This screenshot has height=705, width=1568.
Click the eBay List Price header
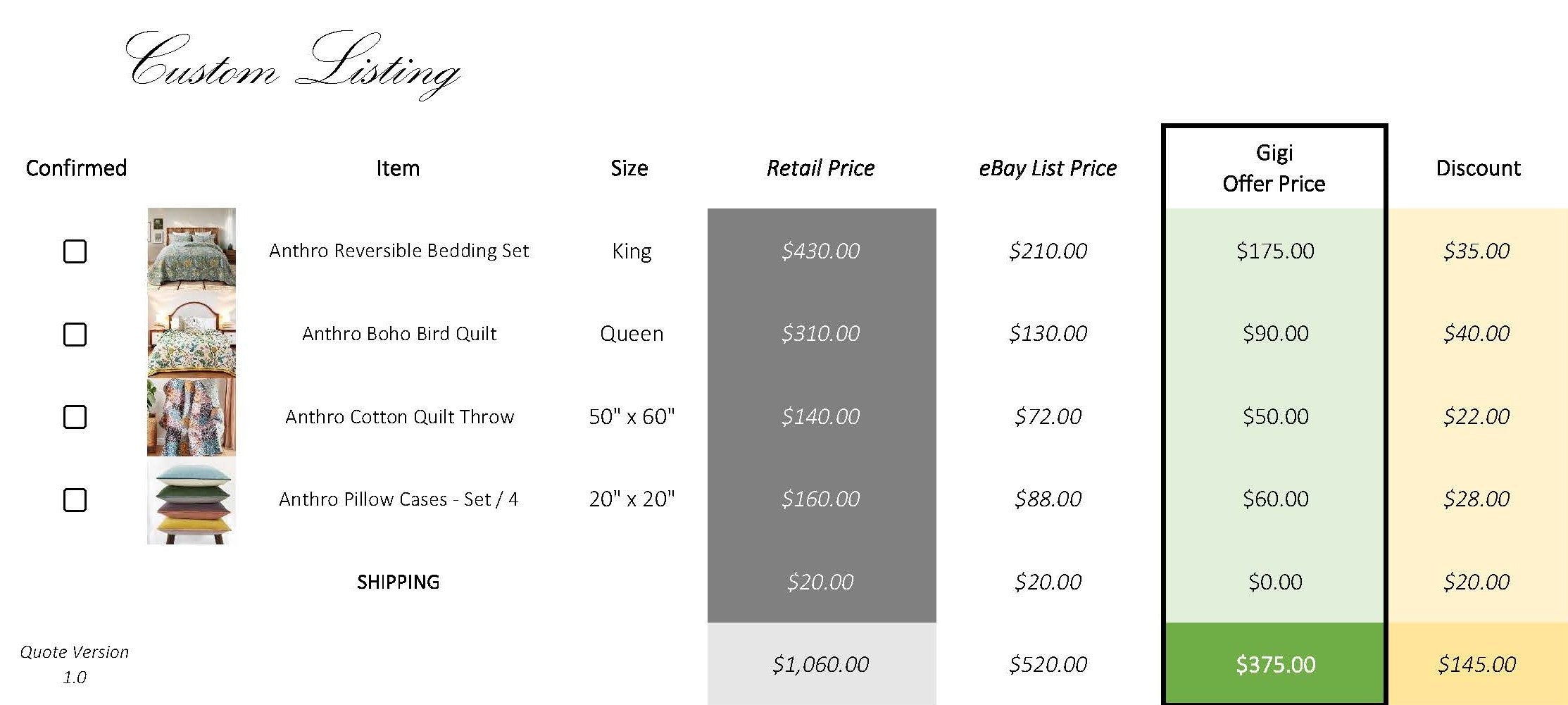coord(1048,168)
